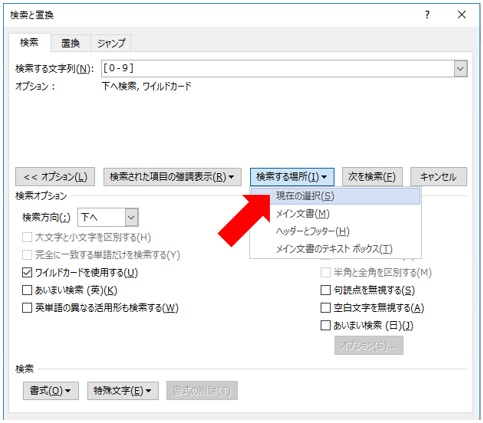Open the 特殊文字 dropdown button
Screen dimensions: 483x423
tap(123, 391)
